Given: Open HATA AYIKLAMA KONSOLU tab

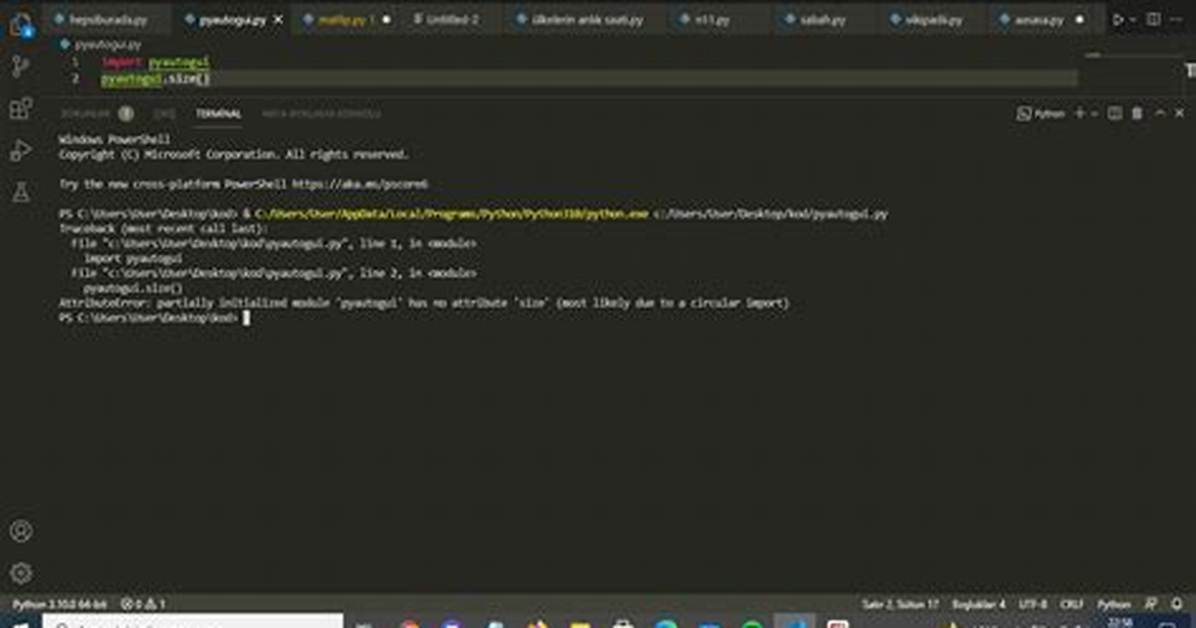Looking at the screenshot, I should point(321,113).
